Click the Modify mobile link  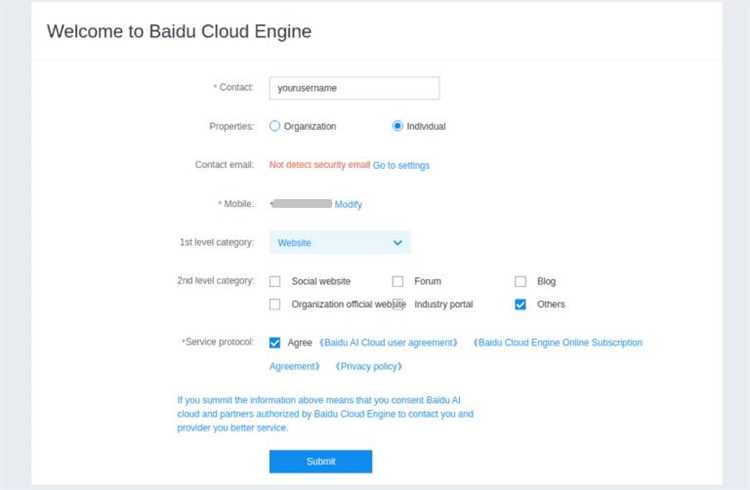click(x=348, y=204)
